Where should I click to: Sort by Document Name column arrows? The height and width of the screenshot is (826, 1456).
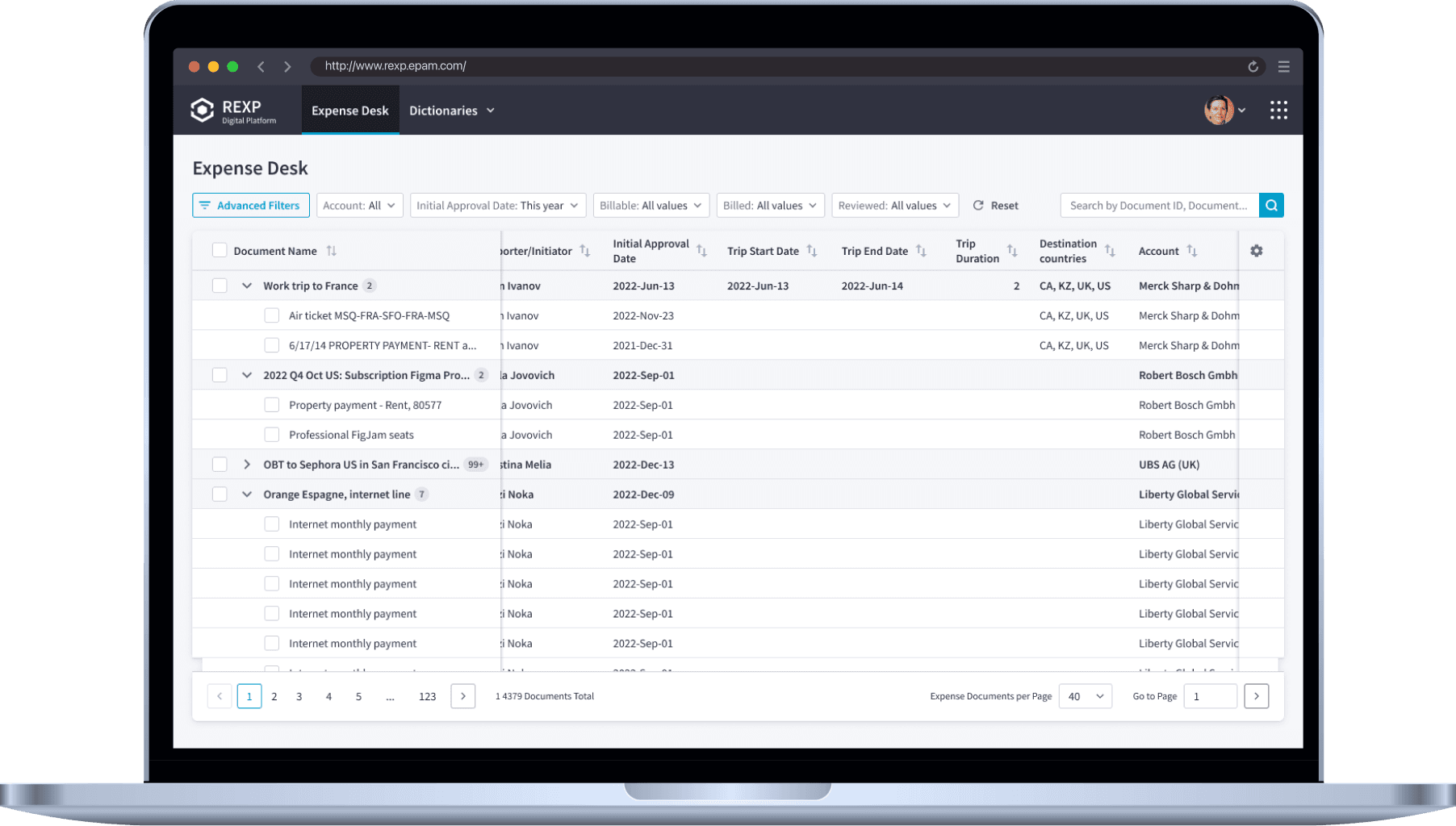click(331, 251)
